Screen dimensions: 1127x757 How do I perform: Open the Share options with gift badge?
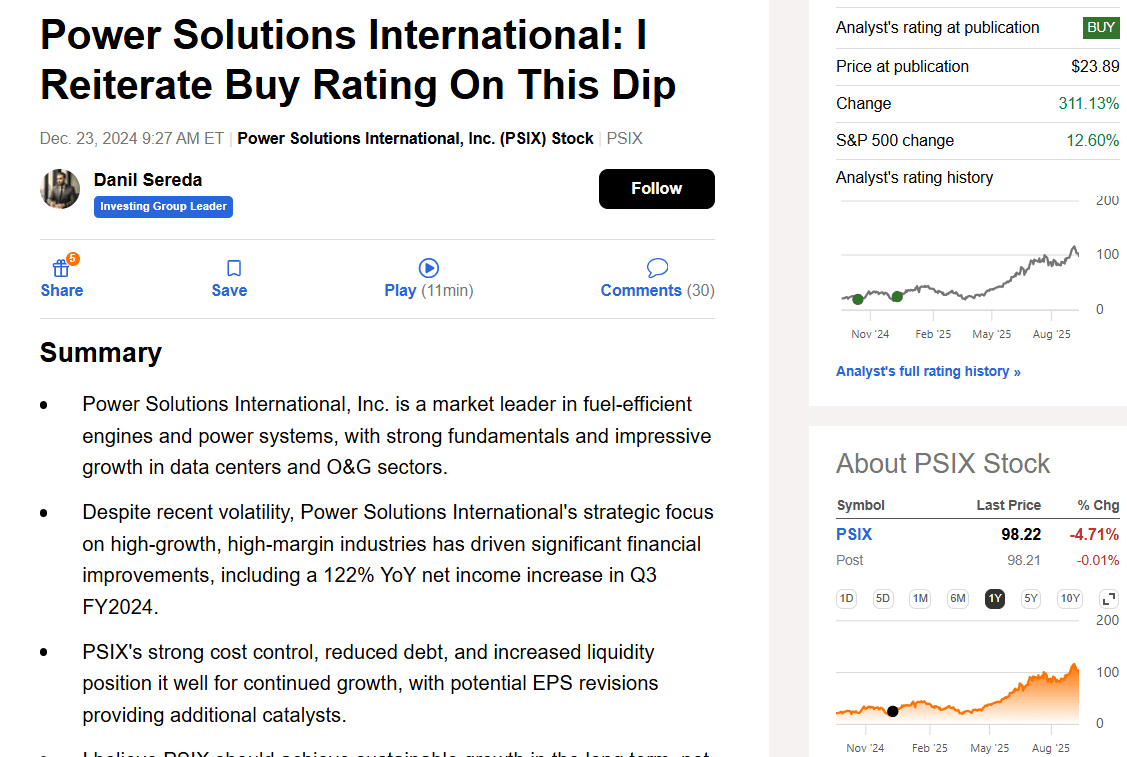[x=61, y=278]
